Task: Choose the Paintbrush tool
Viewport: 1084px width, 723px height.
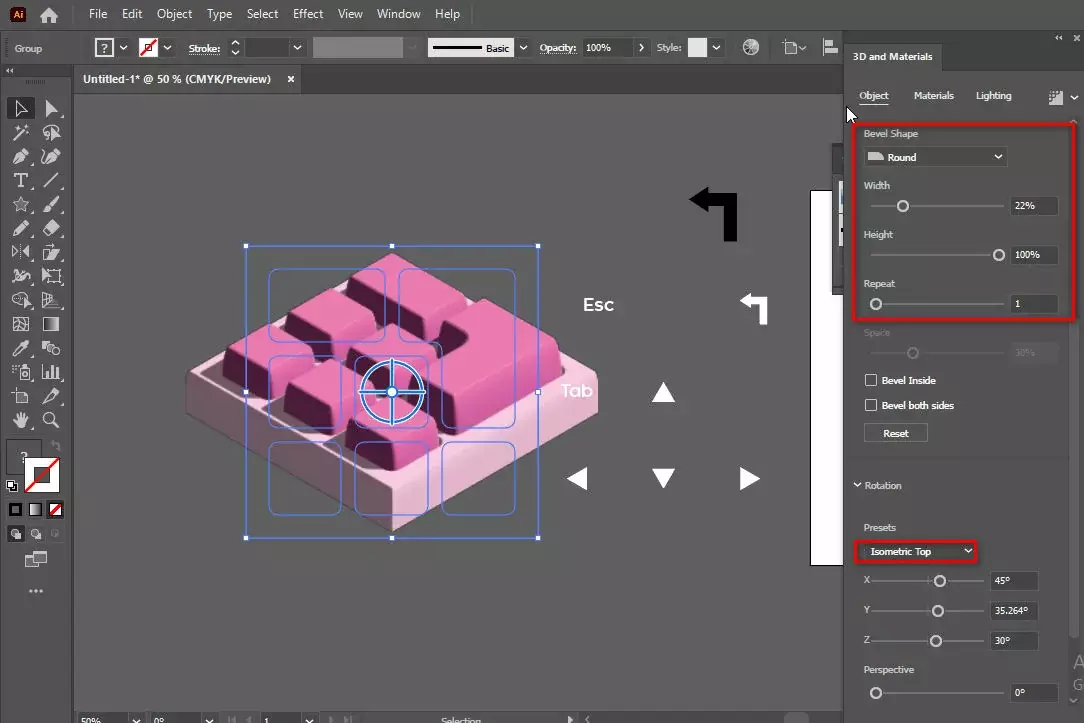Action: [50, 203]
